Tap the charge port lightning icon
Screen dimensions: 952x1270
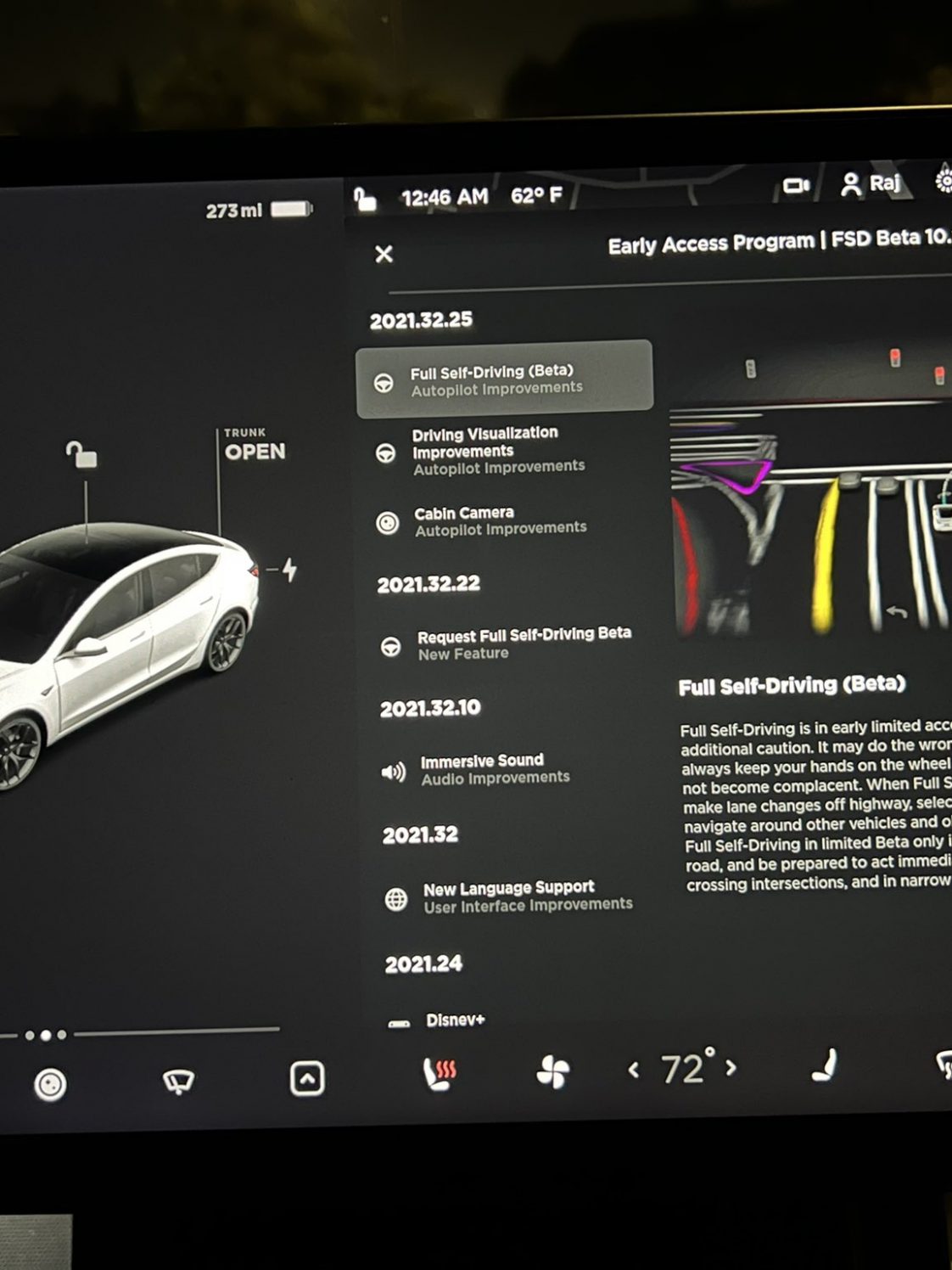coord(289,570)
